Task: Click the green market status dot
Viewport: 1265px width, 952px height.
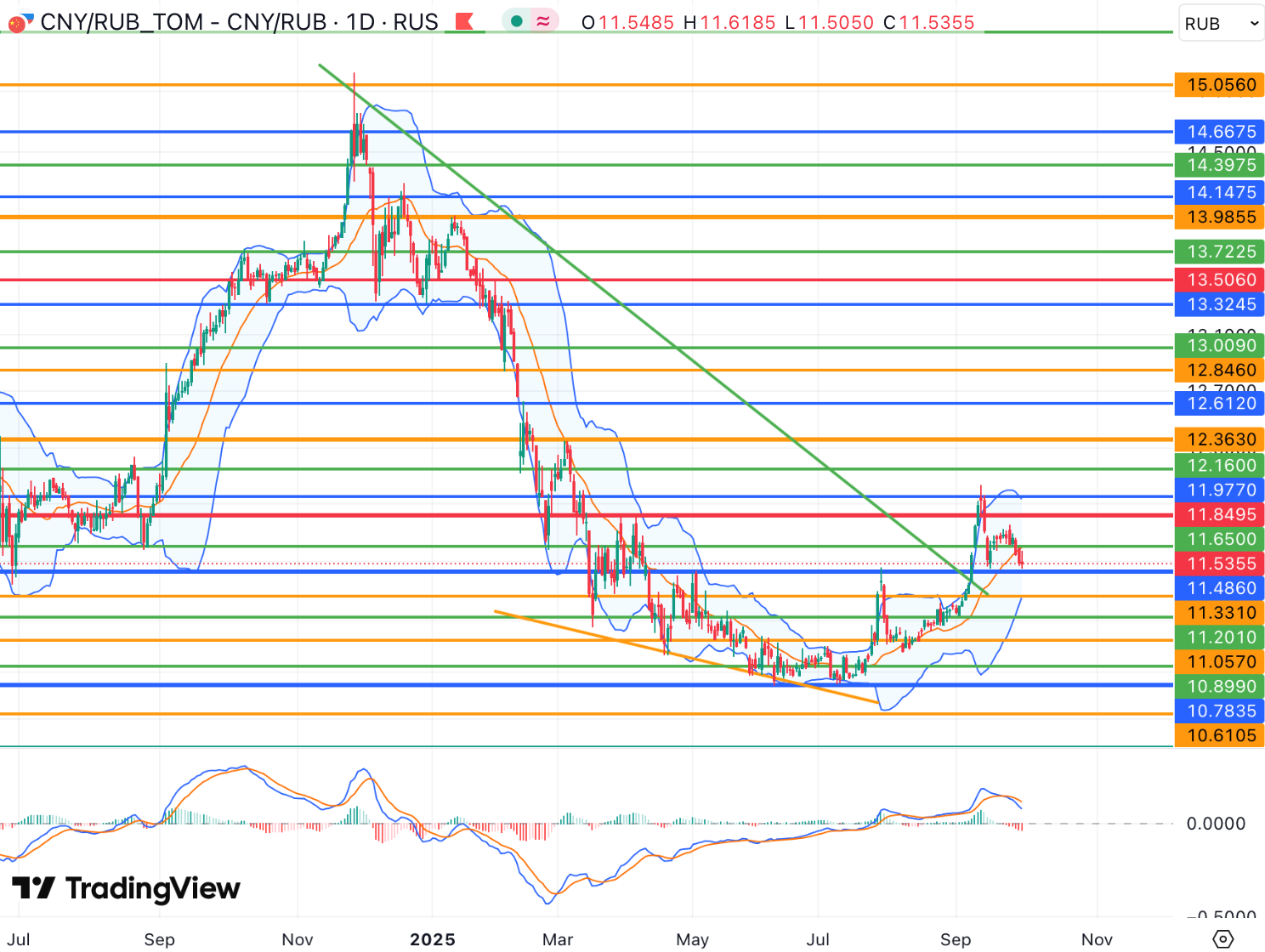Action: 516,22
